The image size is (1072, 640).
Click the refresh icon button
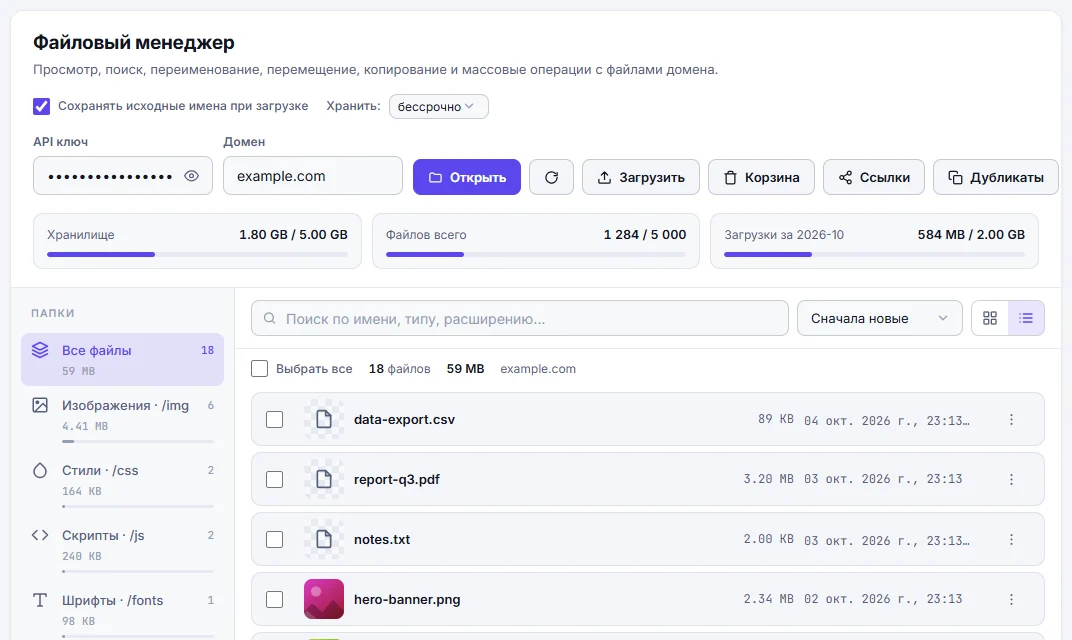pyautogui.click(x=551, y=177)
